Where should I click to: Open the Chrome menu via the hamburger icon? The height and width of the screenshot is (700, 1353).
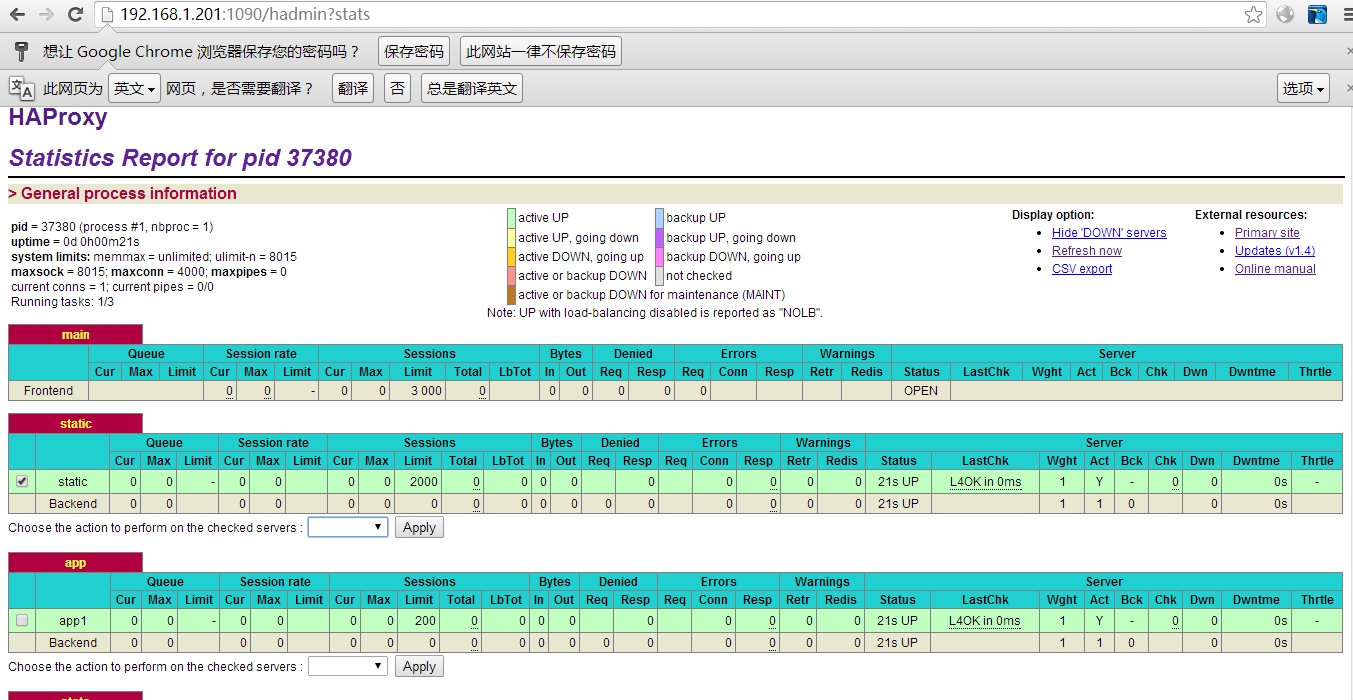pyautogui.click(x=1344, y=15)
